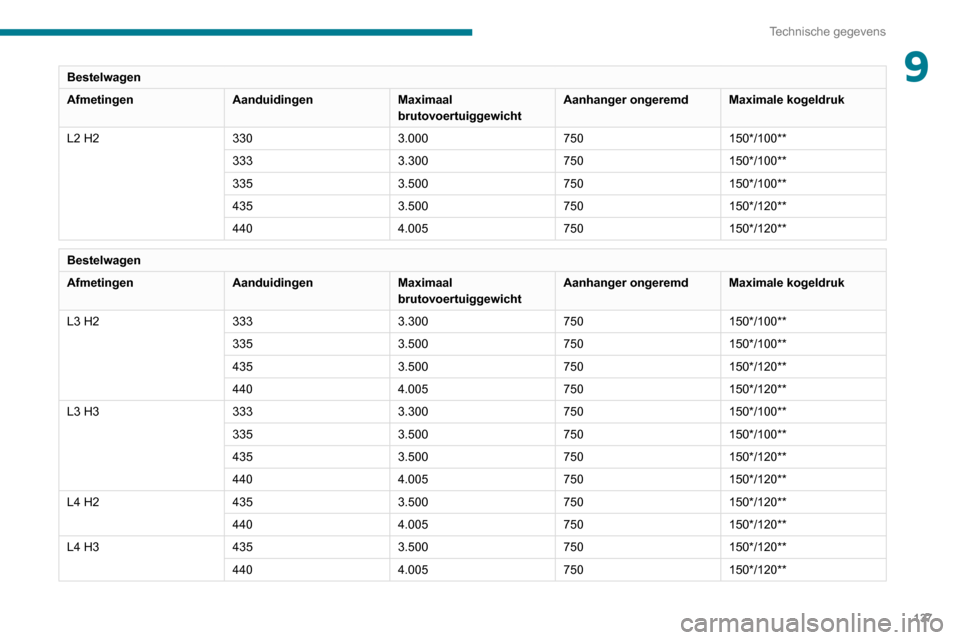Screen dimensions: 960x640
Task: Click designation "435" under L4 H2
Action: click(242, 502)
